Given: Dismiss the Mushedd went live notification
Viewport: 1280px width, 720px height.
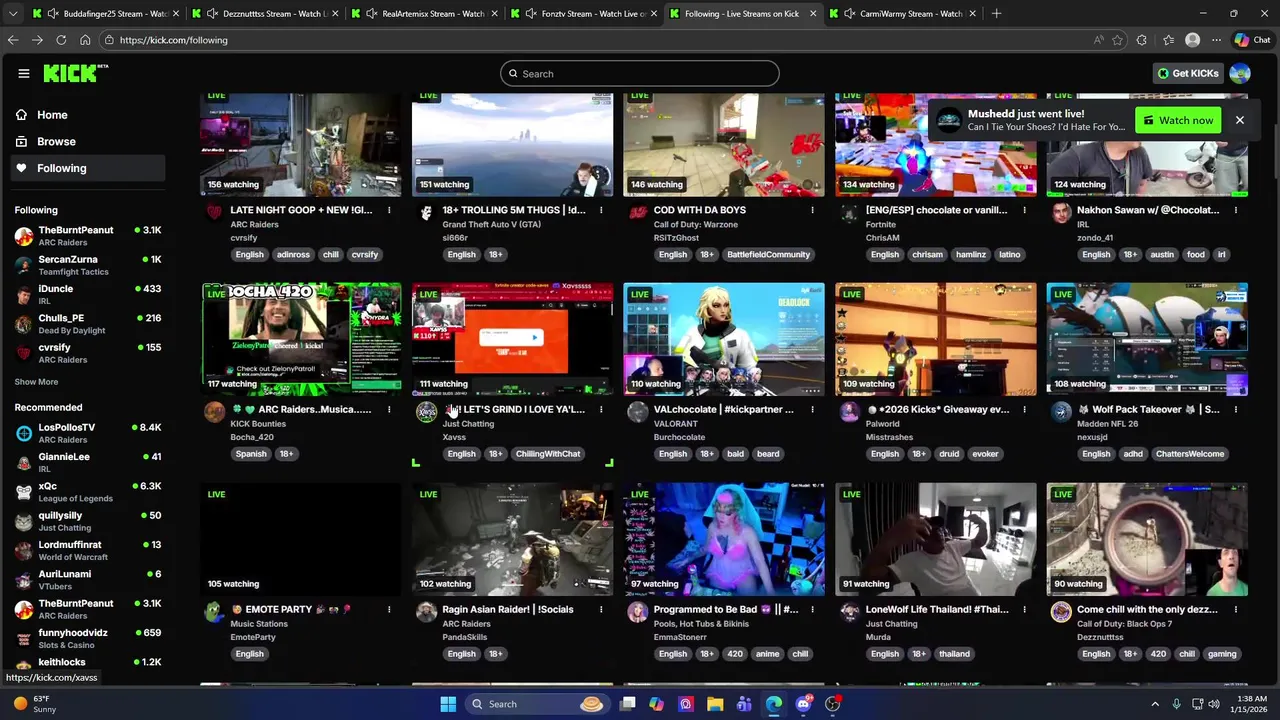Looking at the screenshot, I should (1239, 120).
